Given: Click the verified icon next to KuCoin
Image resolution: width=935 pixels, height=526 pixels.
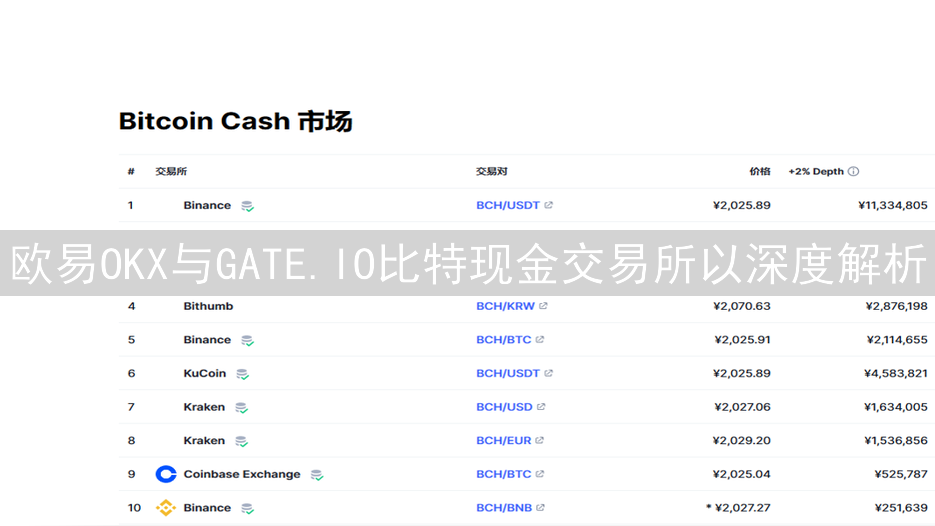Looking at the screenshot, I should [x=243, y=375].
